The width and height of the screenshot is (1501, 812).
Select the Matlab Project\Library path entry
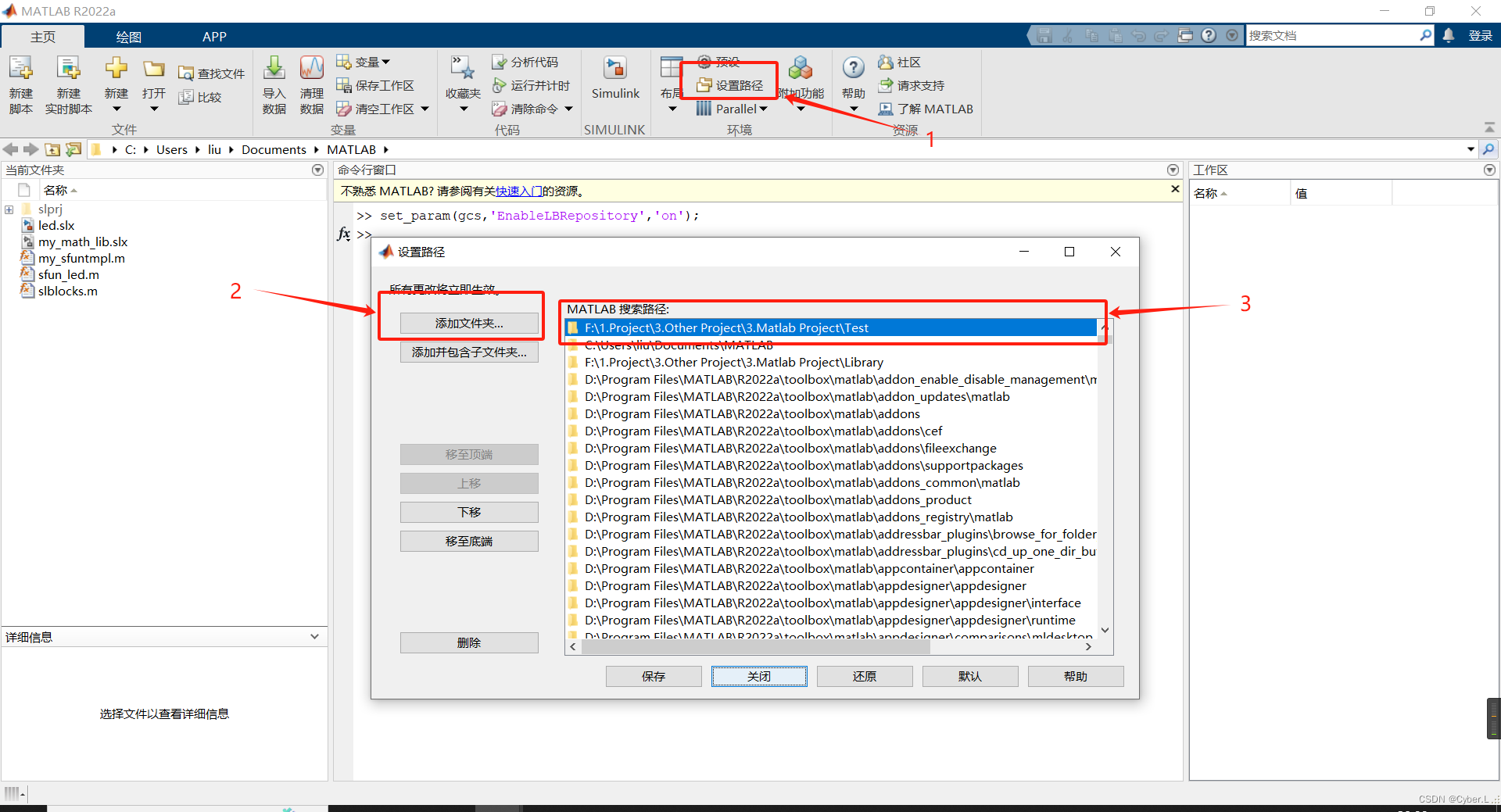pyautogui.click(x=831, y=363)
